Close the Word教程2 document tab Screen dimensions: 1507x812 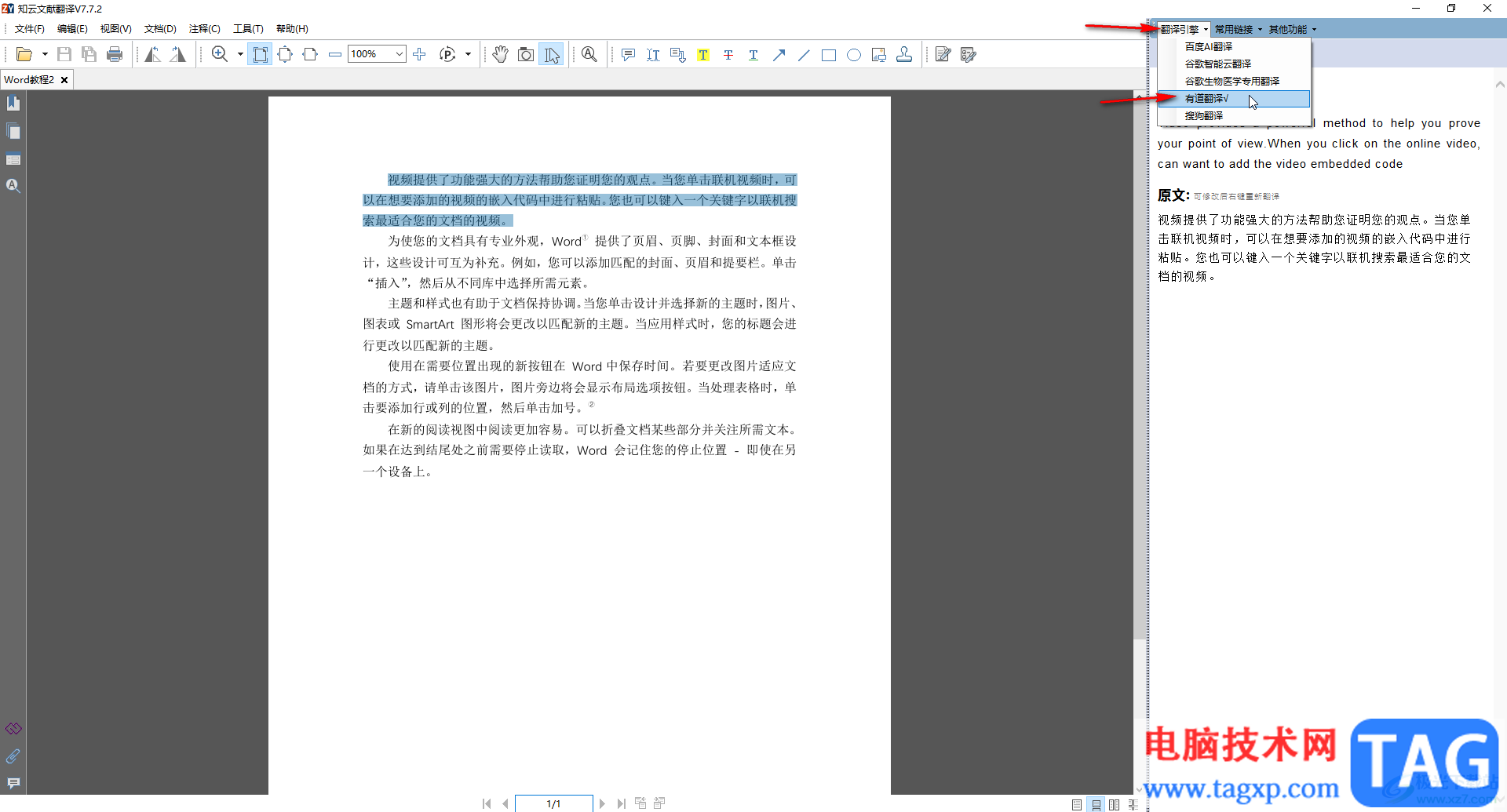[x=64, y=80]
